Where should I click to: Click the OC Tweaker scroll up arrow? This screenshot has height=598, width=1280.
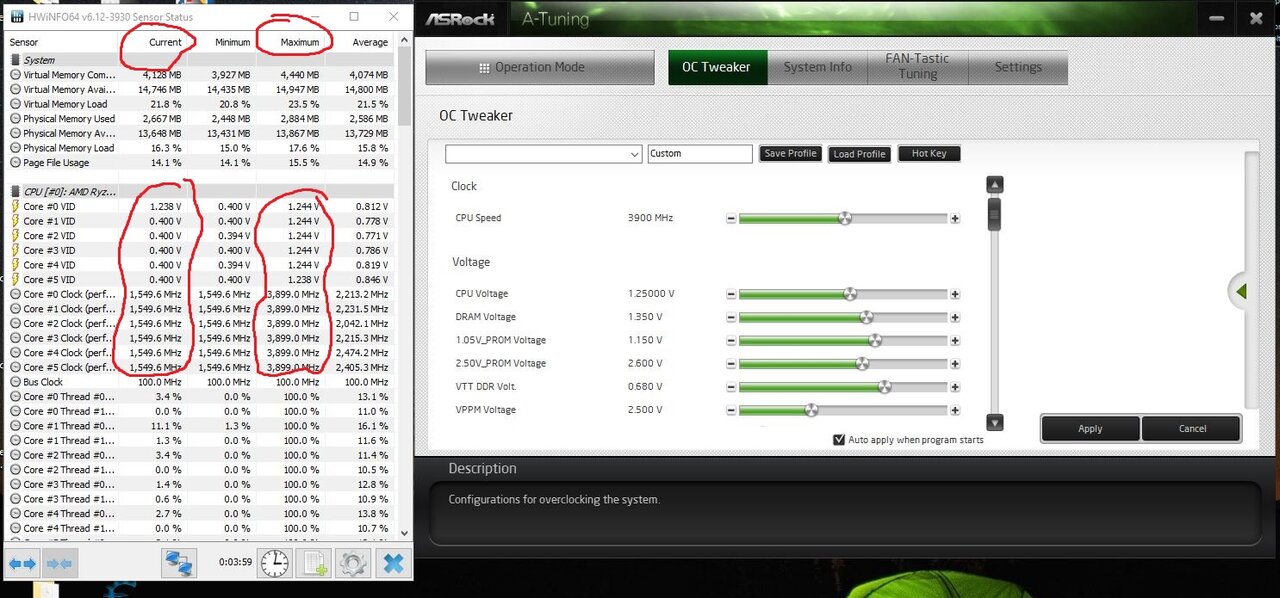tap(994, 185)
